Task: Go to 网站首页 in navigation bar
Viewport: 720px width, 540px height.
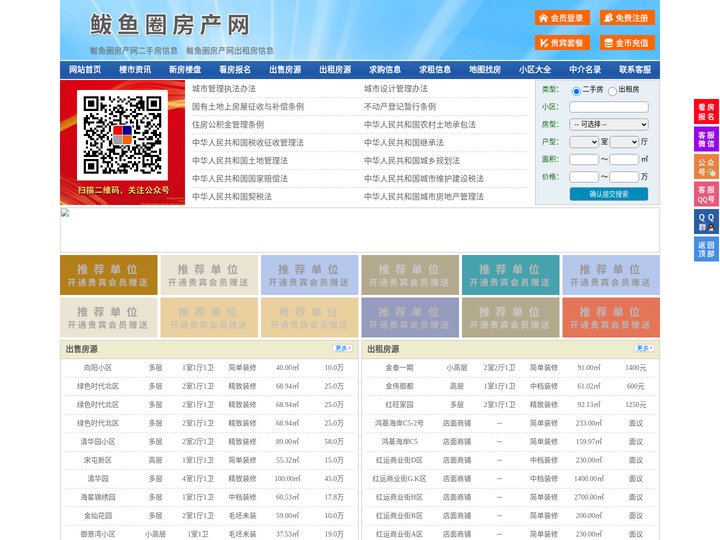Action: click(x=85, y=70)
